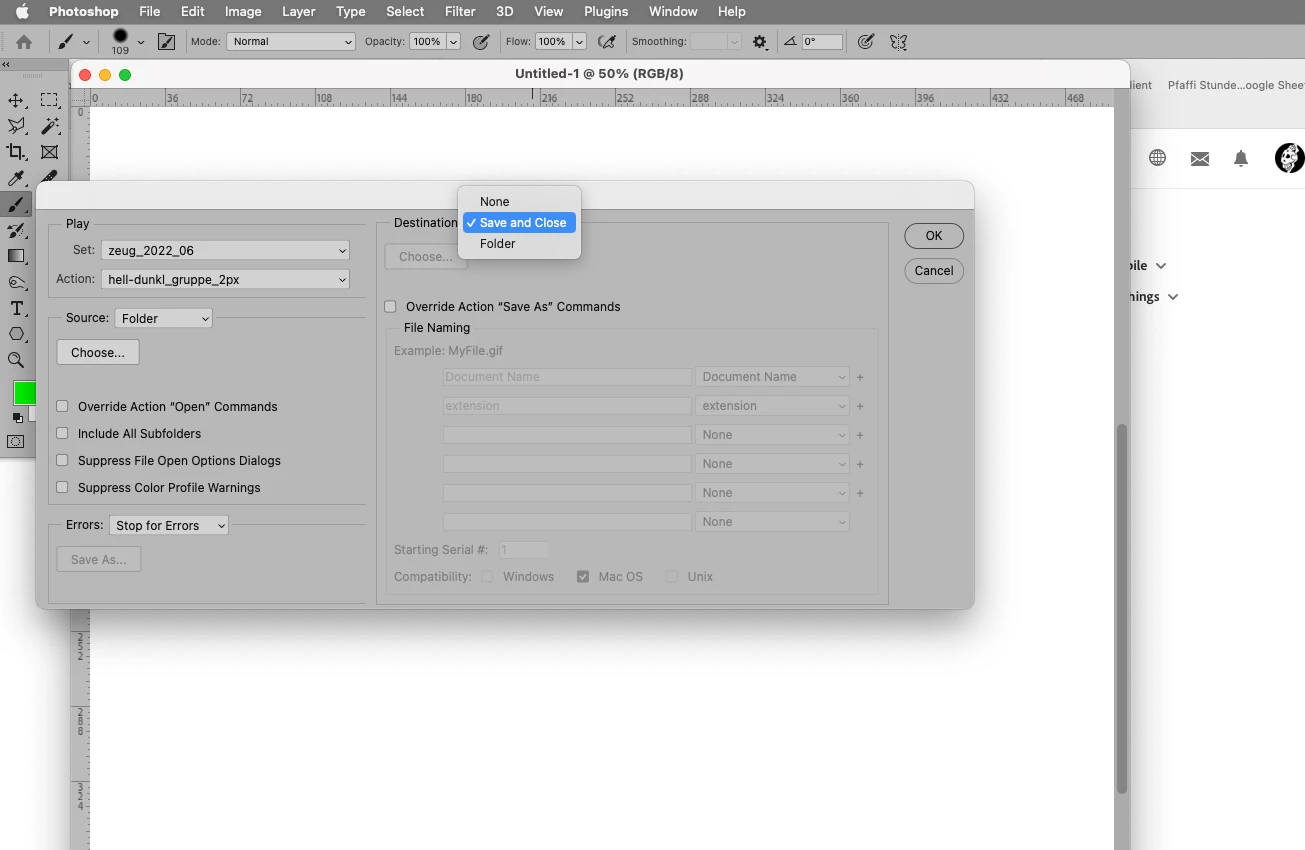Enable Override Action "Save As" Commands
The height and width of the screenshot is (850, 1305).
390,307
